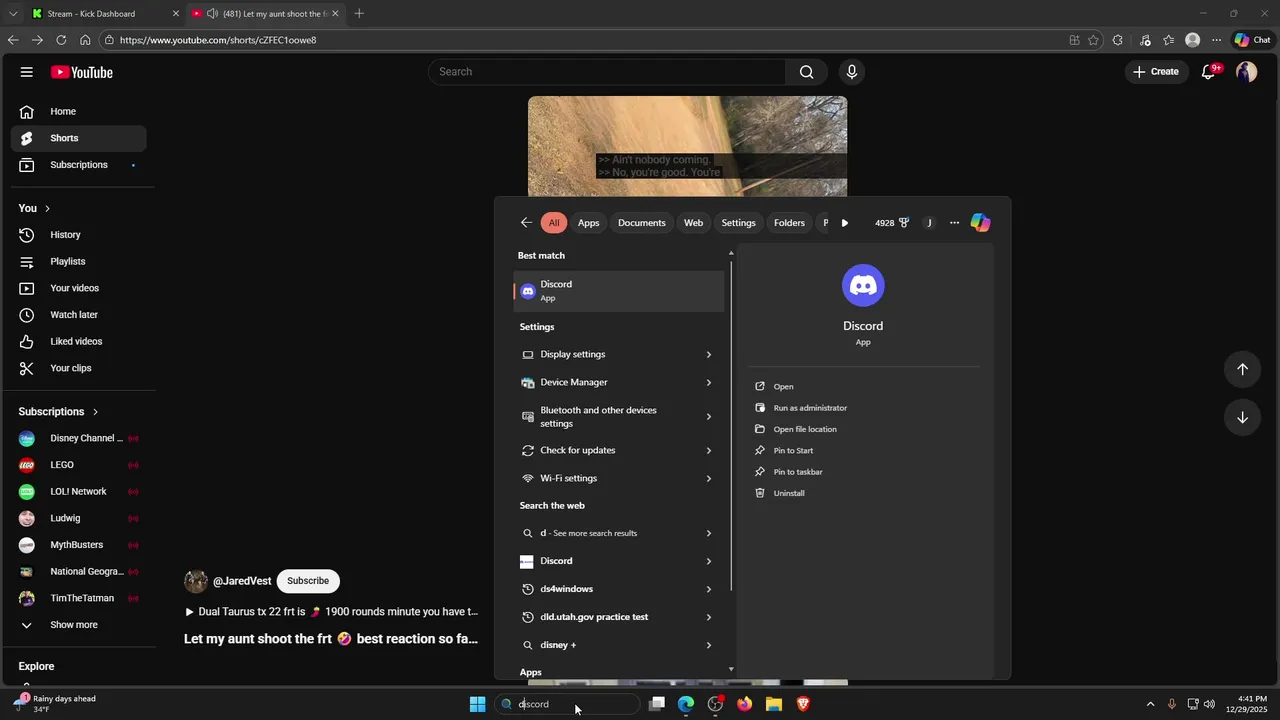
Task: Open dld.utah.gov practice test web result
Action: 618,617
